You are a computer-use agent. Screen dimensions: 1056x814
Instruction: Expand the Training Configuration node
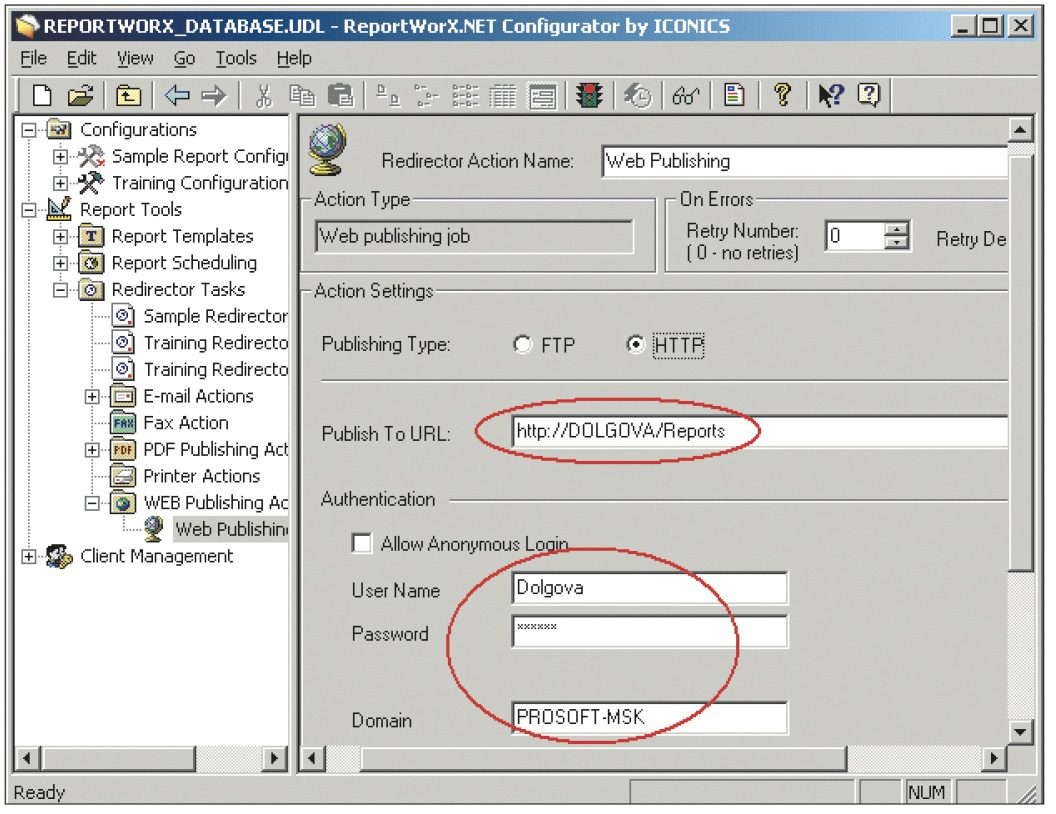pyautogui.click(x=60, y=183)
